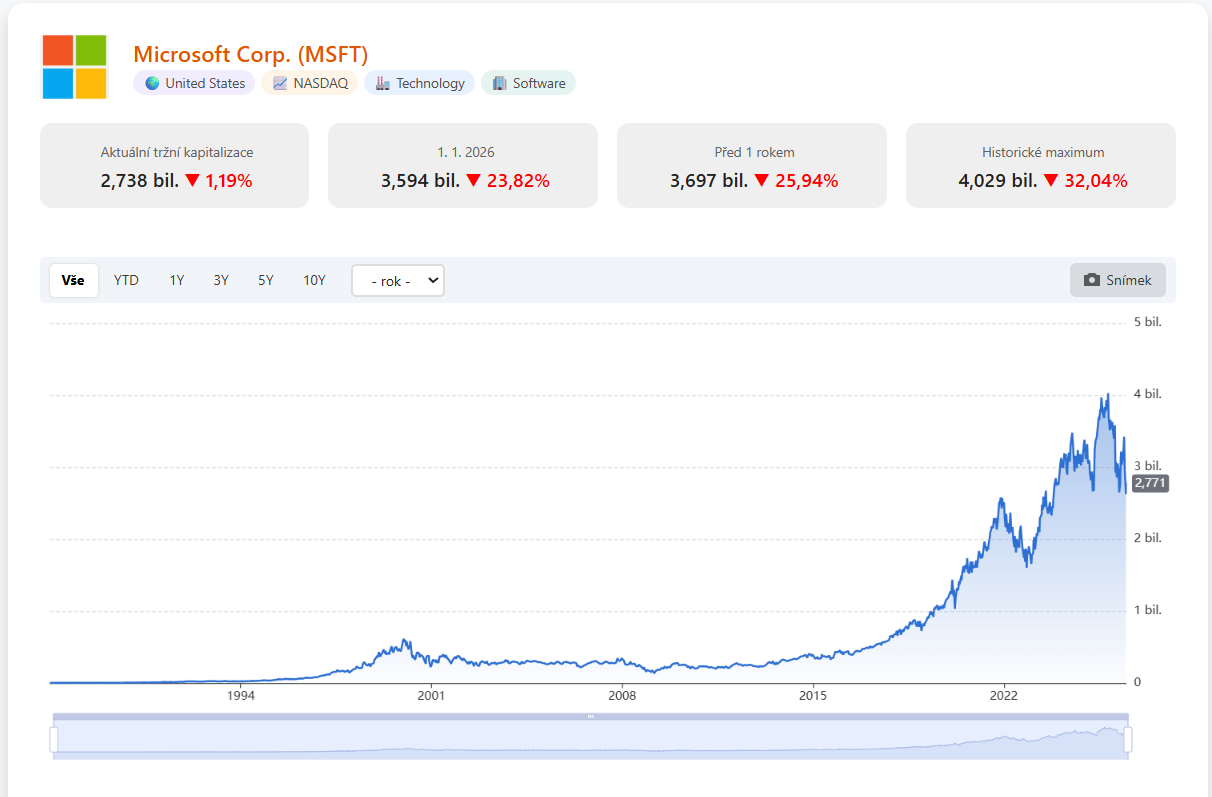Switch chart to 10Y range

pyautogui.click(x=315, y=280)
